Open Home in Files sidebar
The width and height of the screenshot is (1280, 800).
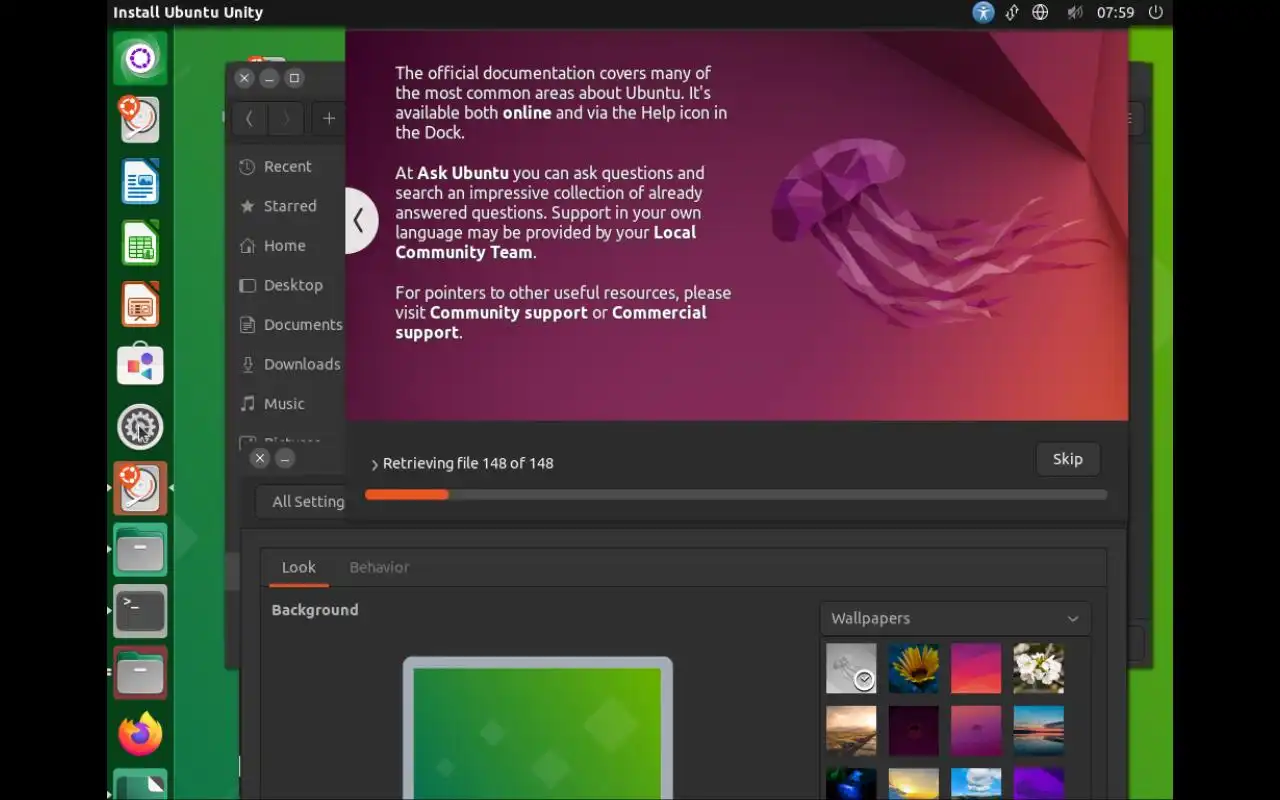point(286,246)
